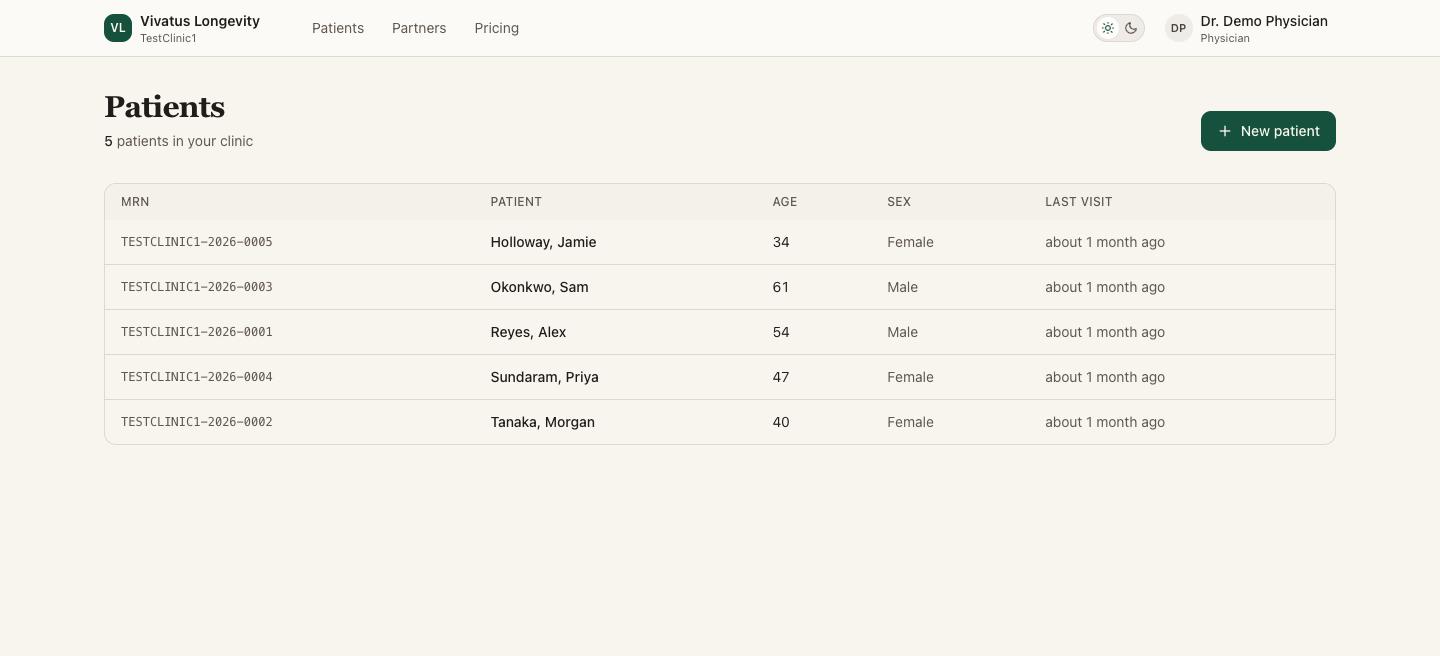Click age 61 in Okonkwo row
The image size is (1440, 656).
pyautogui.click(x=781, y=287)
